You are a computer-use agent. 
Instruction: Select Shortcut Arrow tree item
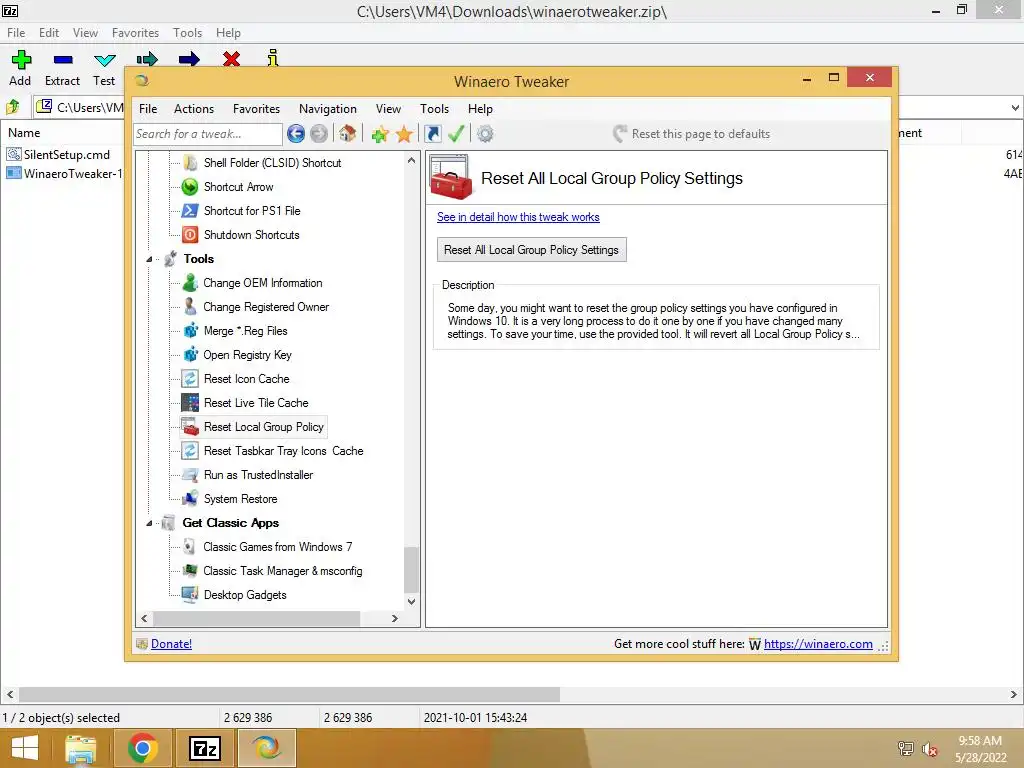click(238, 187)
